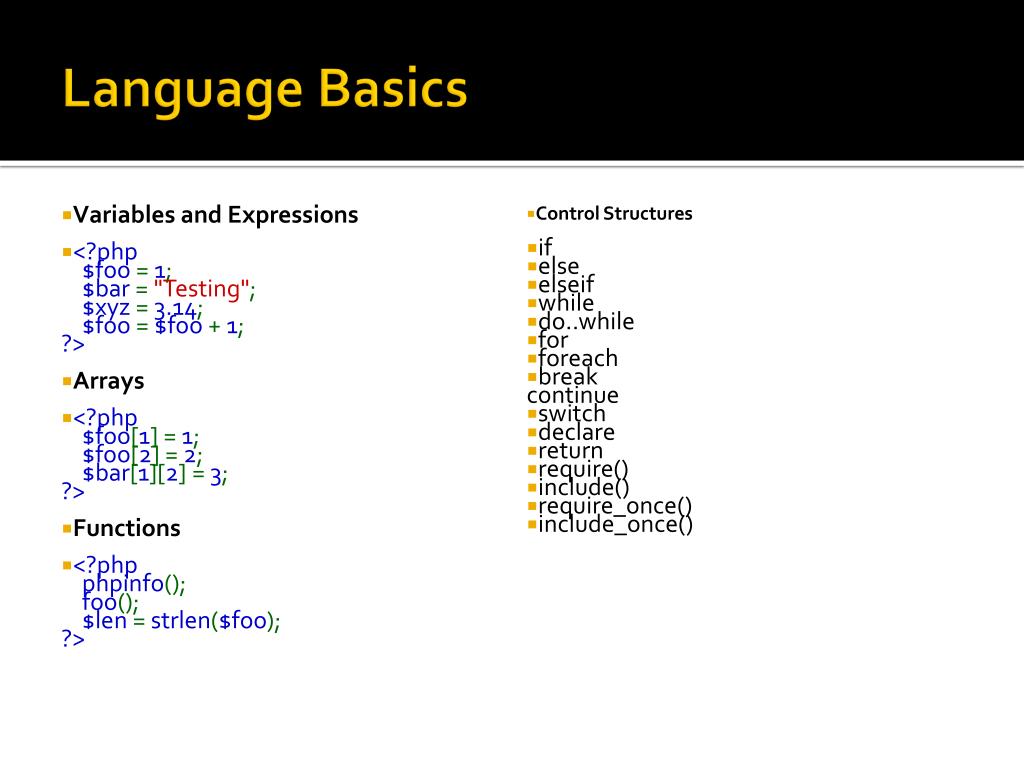This screenshot has width=1024, height=768.
Task: Click the line '$foo[1] = 1;'
Action: [140, 437]
